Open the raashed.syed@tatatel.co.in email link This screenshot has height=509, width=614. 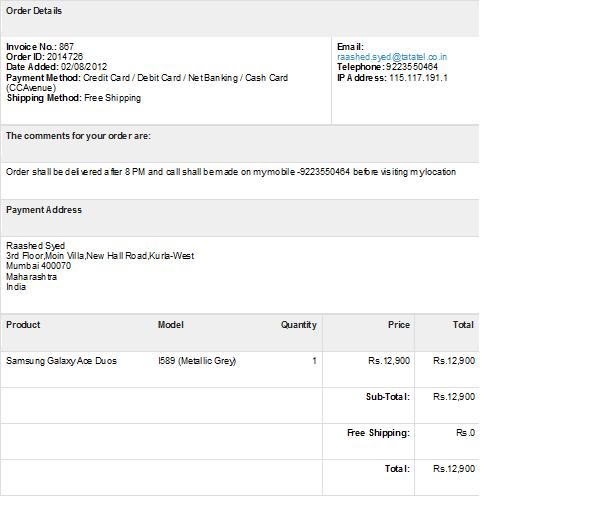click(392, 57)
